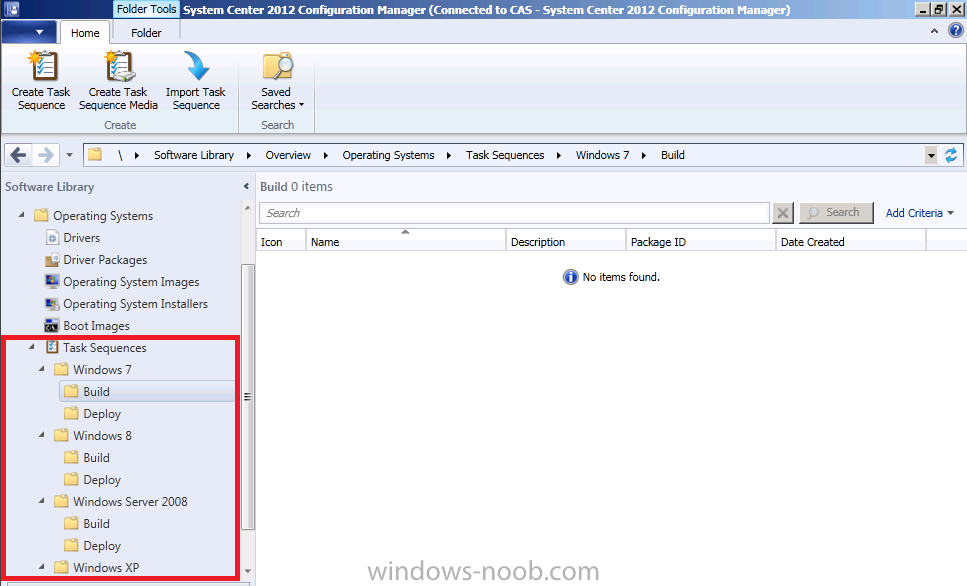Click in the Search input field
This screenshot has width=967, height=586.
tap(514, 213)
